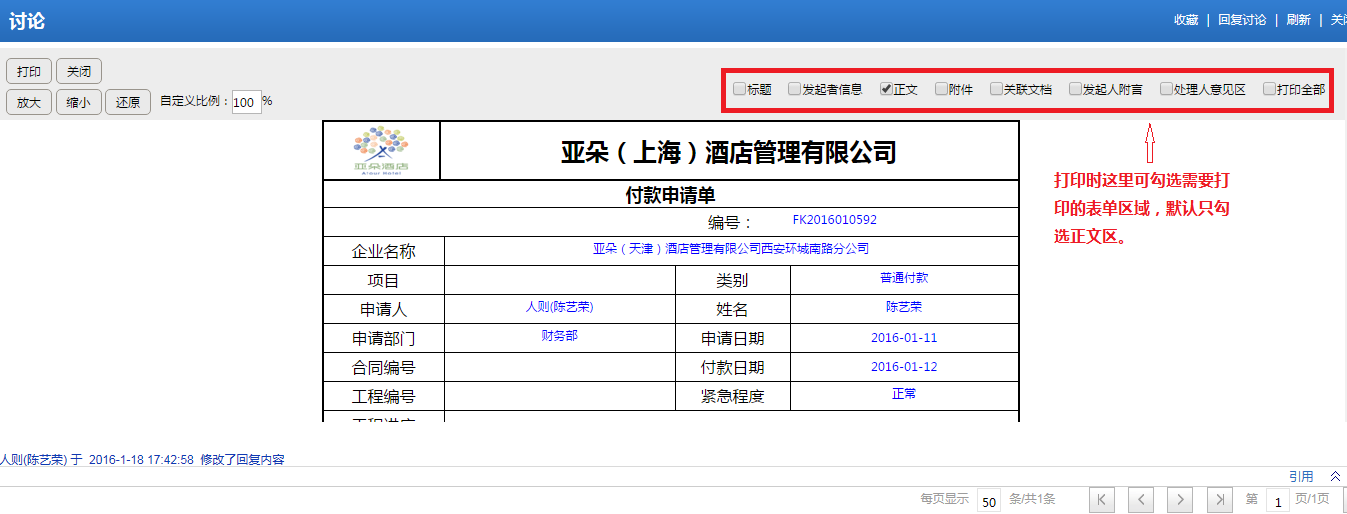
Task: Click the 关闭 button beside 打印
Action: pyautogui.click(x=79, y=72)
